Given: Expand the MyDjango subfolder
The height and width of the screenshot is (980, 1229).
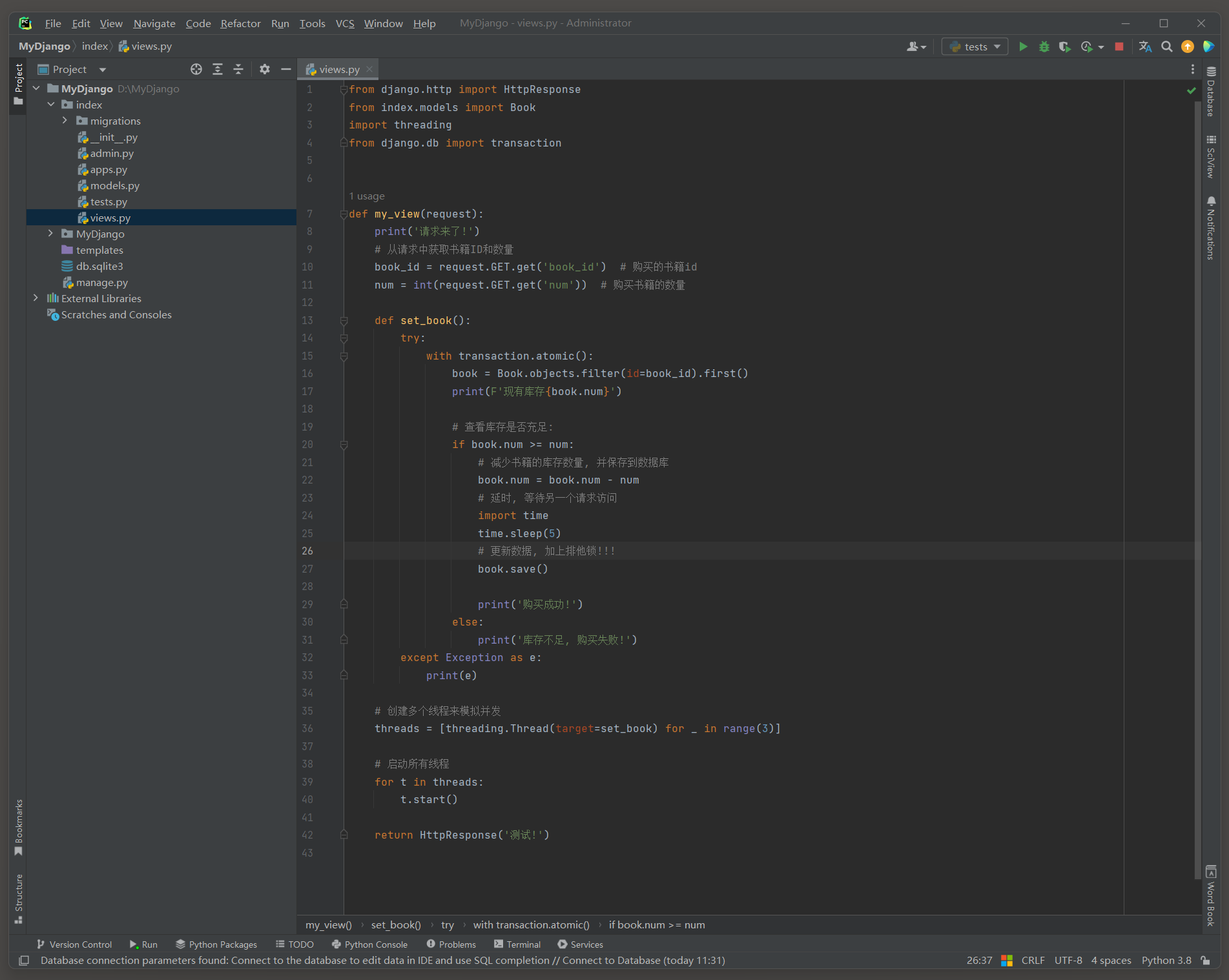Looking at the screenshot, I should tap(51, 234).
